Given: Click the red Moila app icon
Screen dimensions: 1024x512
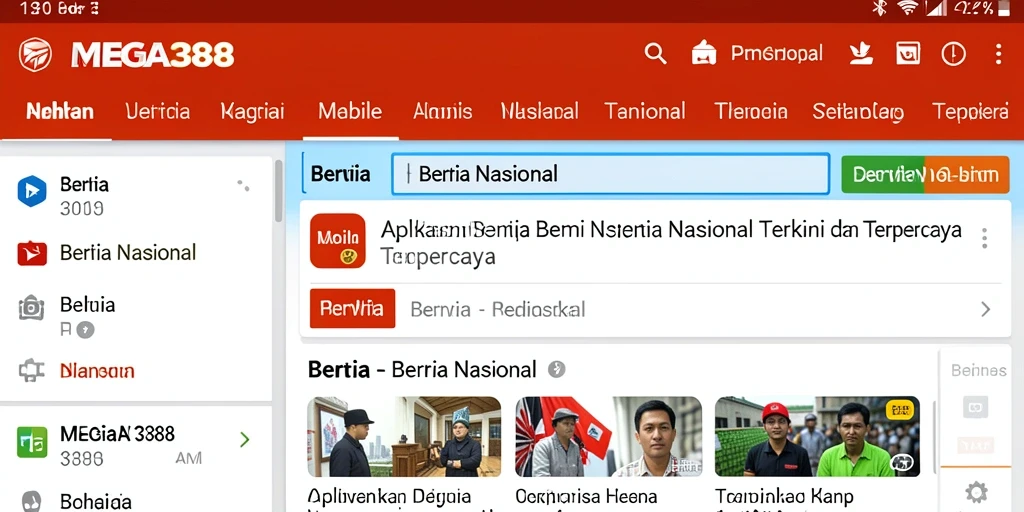Looking at the screenshot, I should [x=338, y=241].
